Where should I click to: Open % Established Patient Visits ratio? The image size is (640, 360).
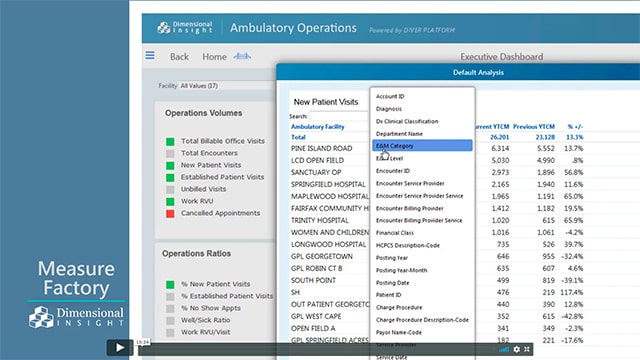[x=227, y=296]
